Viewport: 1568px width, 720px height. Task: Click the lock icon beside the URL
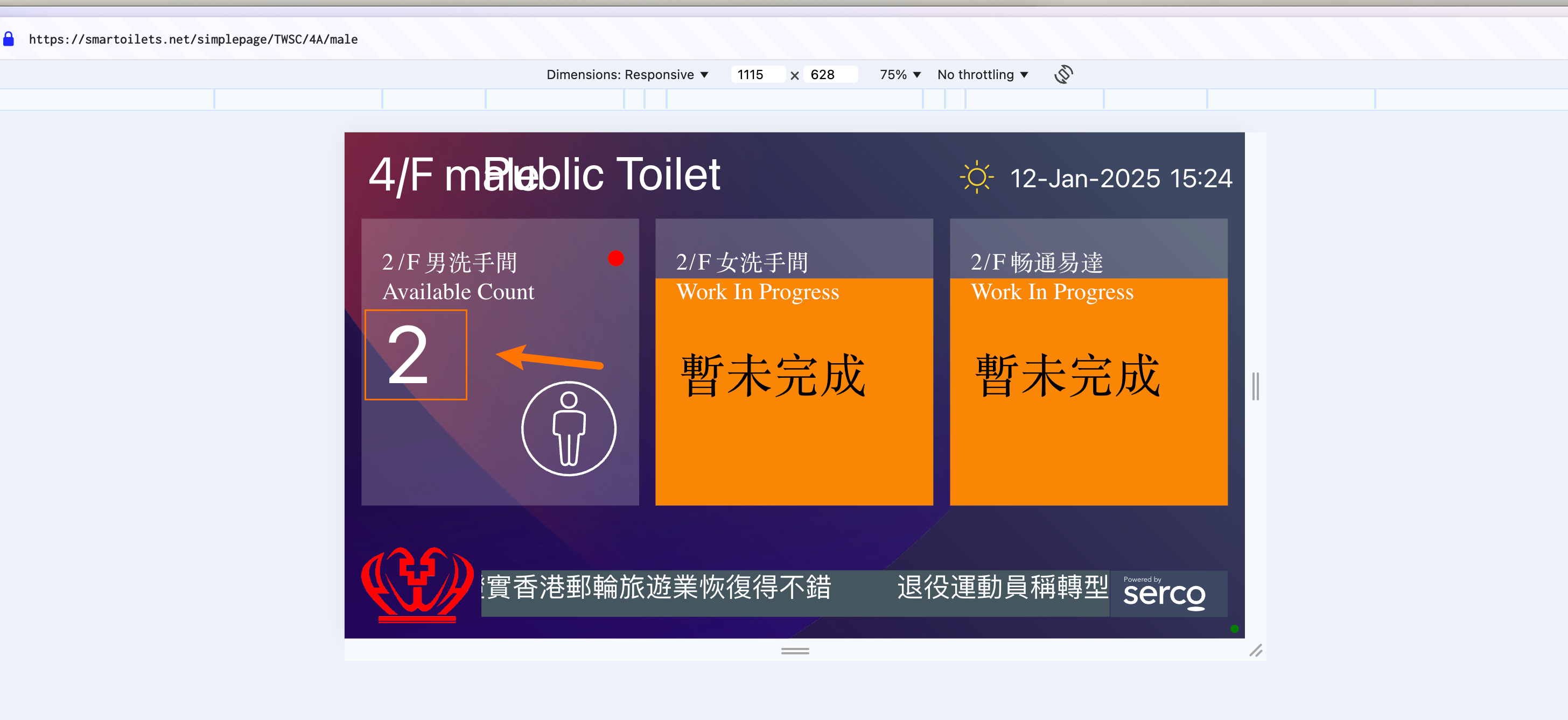9,39
